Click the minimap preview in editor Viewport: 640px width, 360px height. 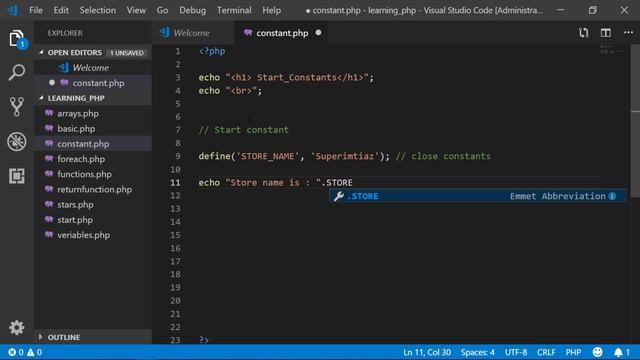click(x=611, y=50)
